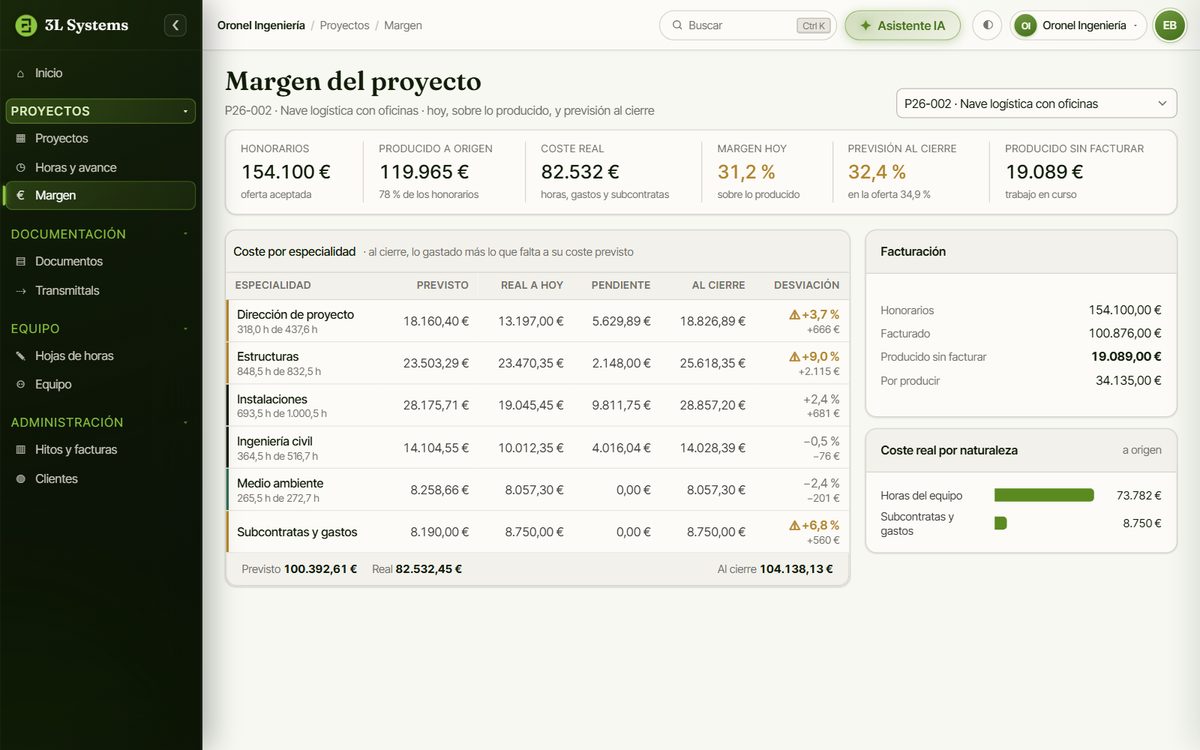This screenshot has height=750, width=1200.
Task: Open Hitos y facturas page
Action: [101, 449]
